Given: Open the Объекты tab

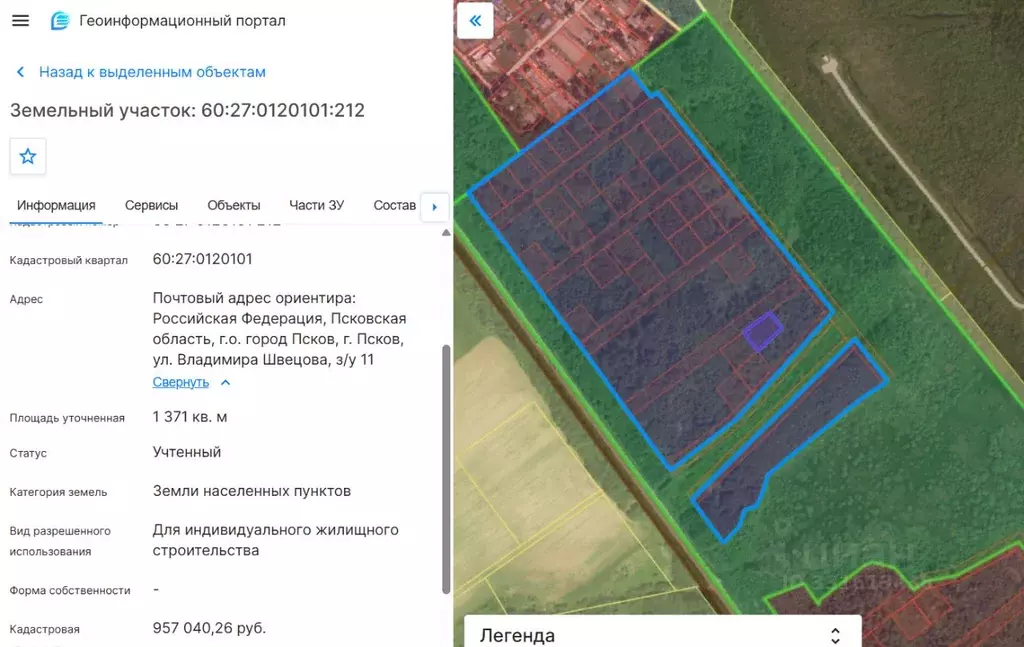Looking at the screenshot, I should pyautogui.click(x=234, y=206).
